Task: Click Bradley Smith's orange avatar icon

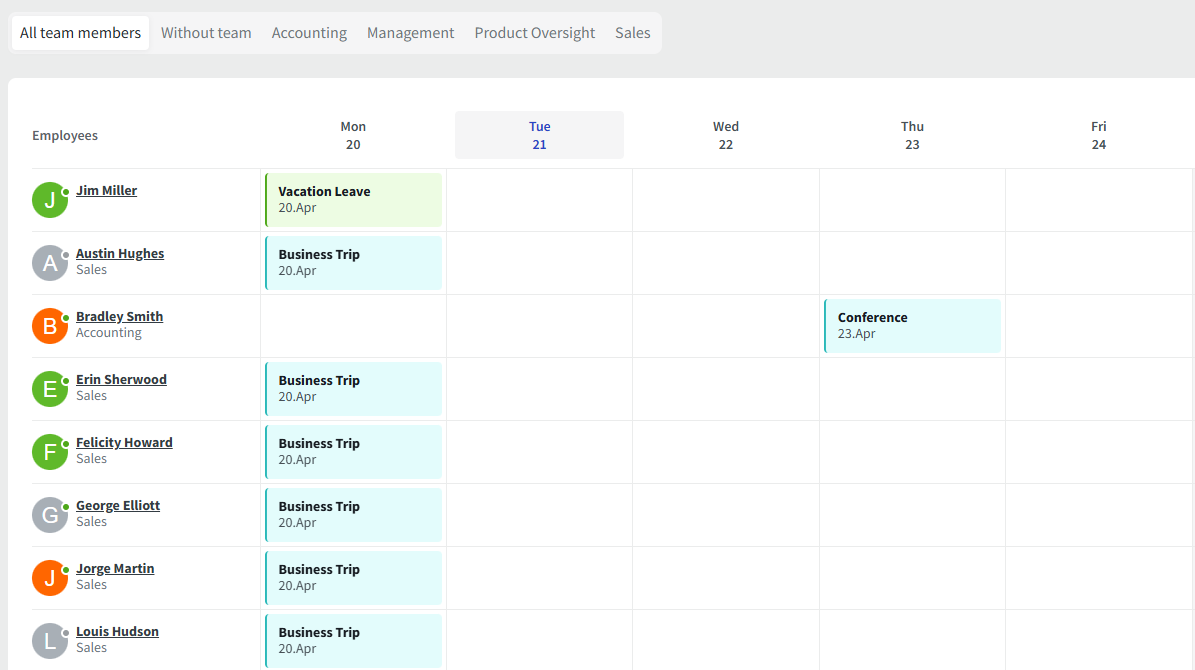Action: (50, 326)
